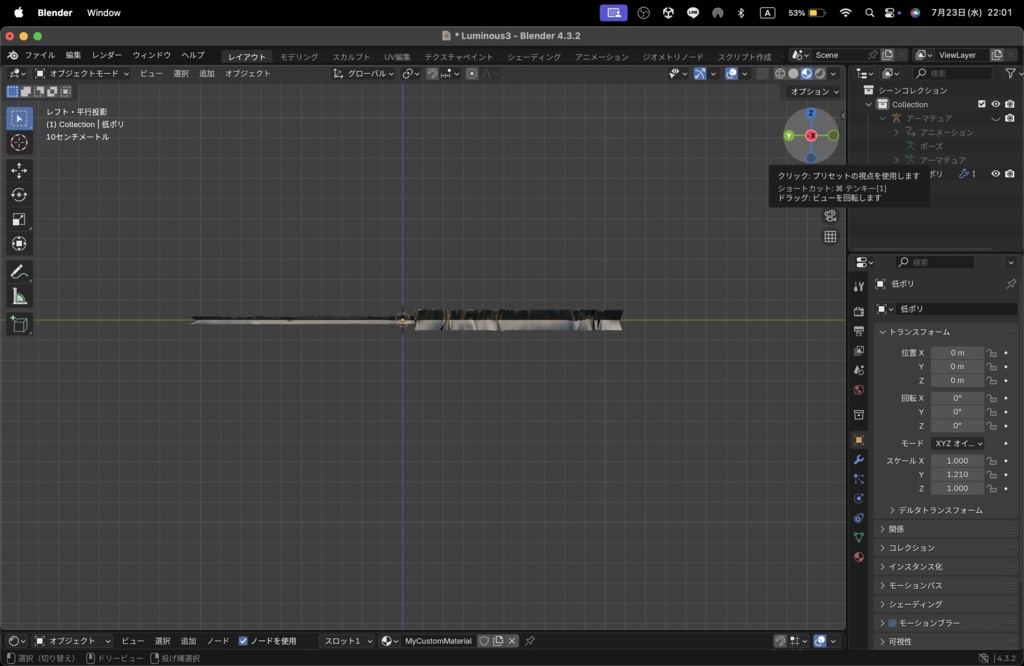1024x666 pixels.
Task: Open the Options dropdown in viewport
Action: tap(814, 91)
